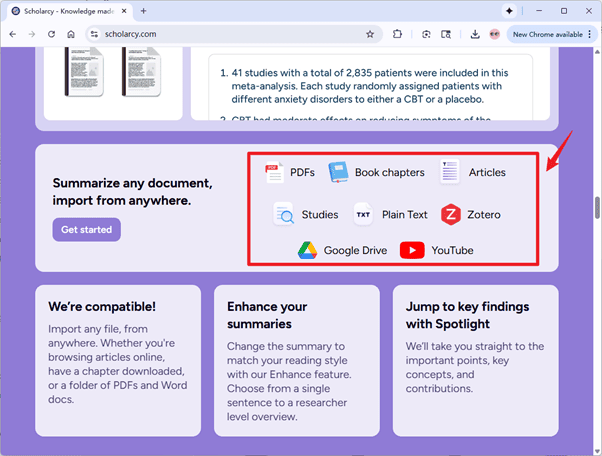The height and width of the screenshot is (456, 602).
Task: Bookmark this page with star icon
Action: pyautogui.click(x=370, y=34)
